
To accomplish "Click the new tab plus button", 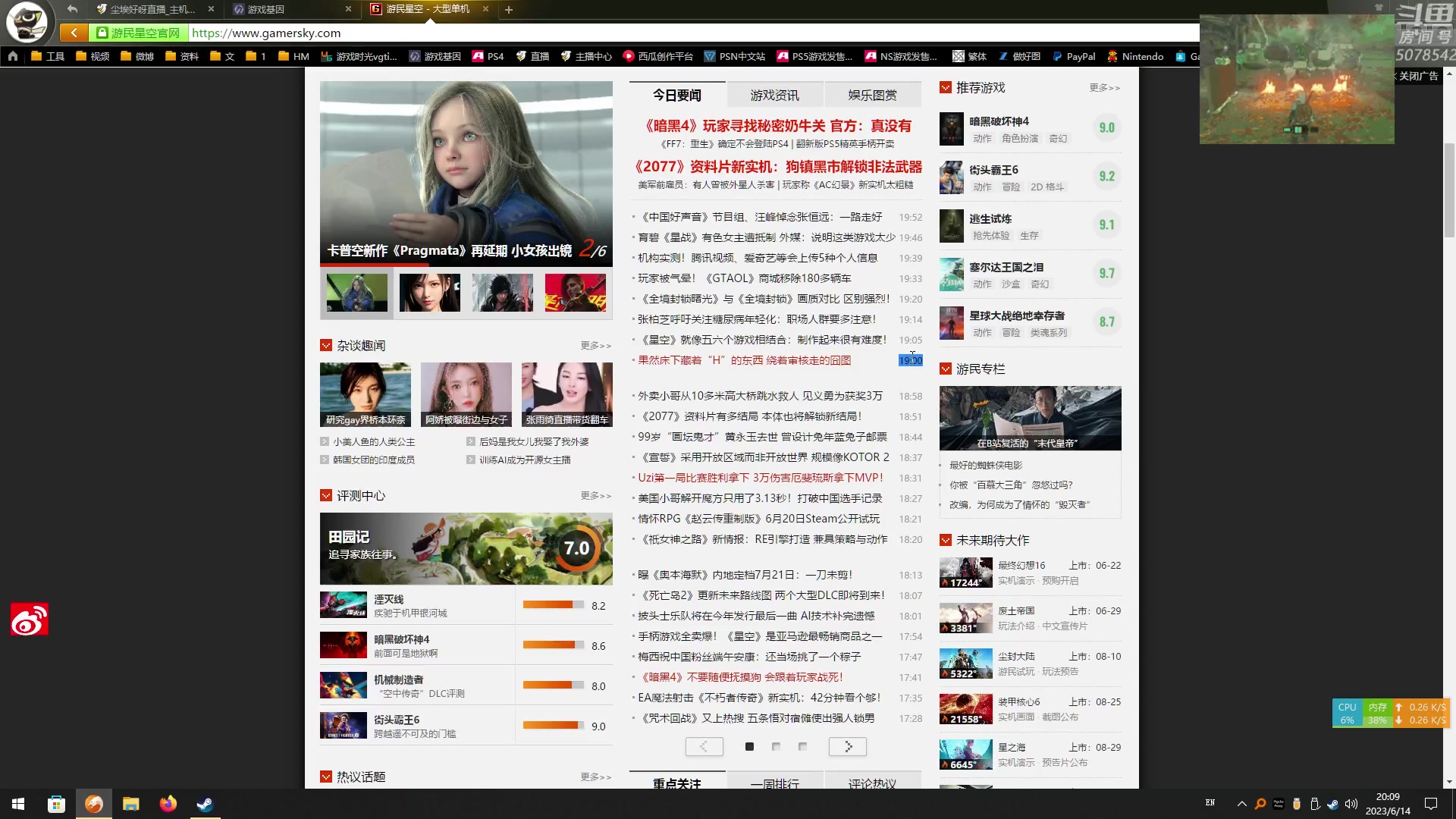I will click(509, 10).
